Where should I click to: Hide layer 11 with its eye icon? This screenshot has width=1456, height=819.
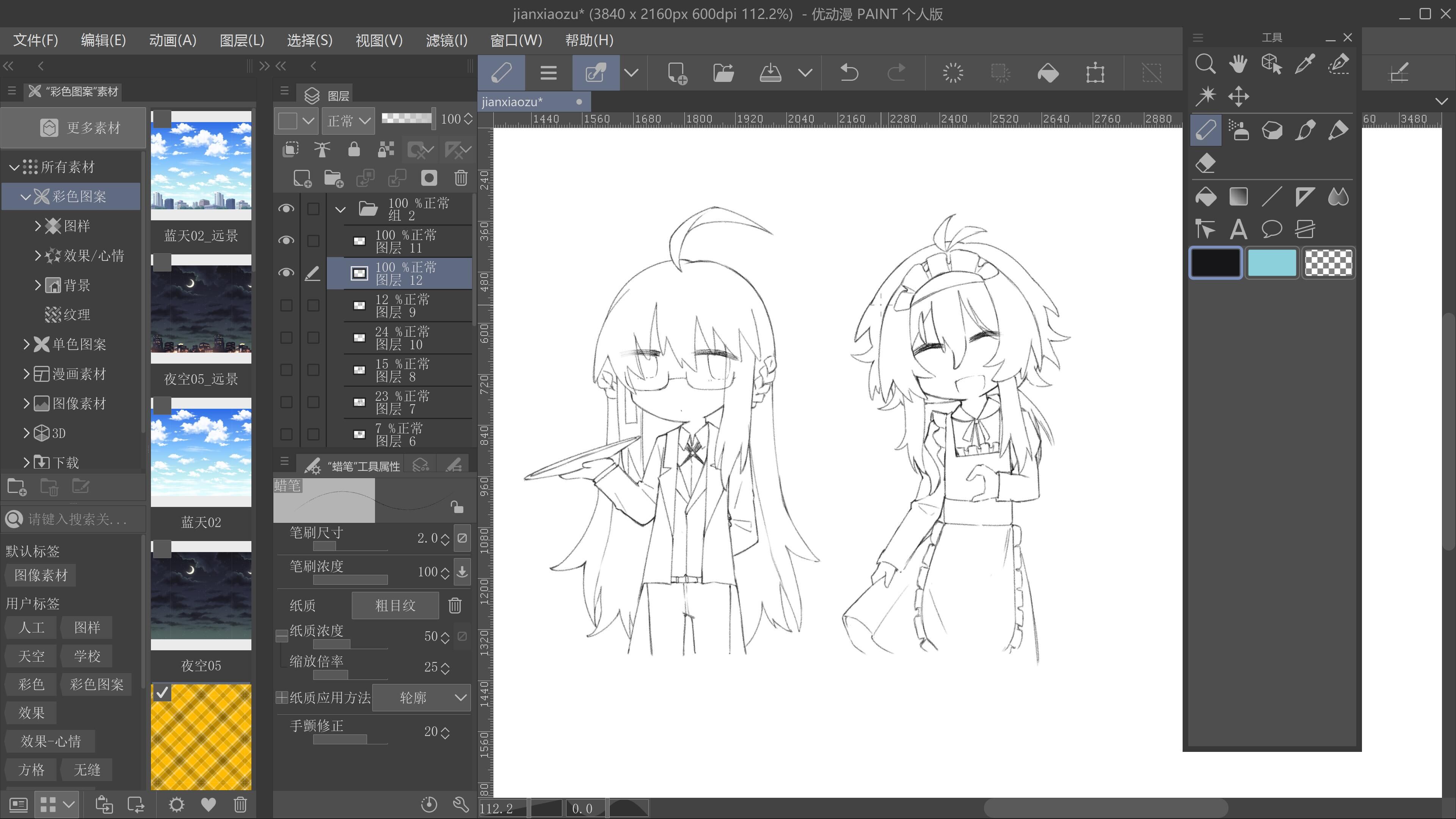click(x=286, y=241)
